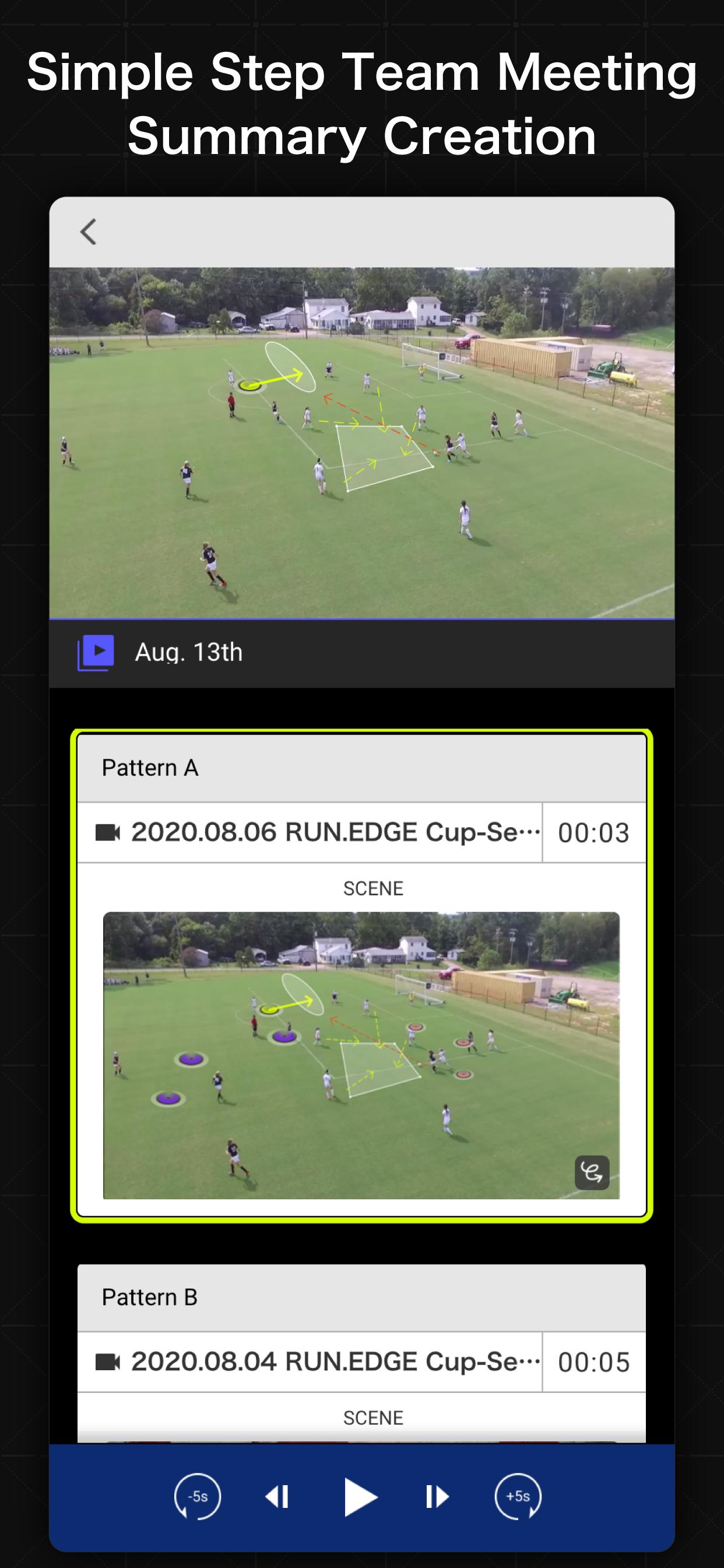Screen dimensions: 724x1568
Task: Step one frame forward
Action: coord(437,1497)
